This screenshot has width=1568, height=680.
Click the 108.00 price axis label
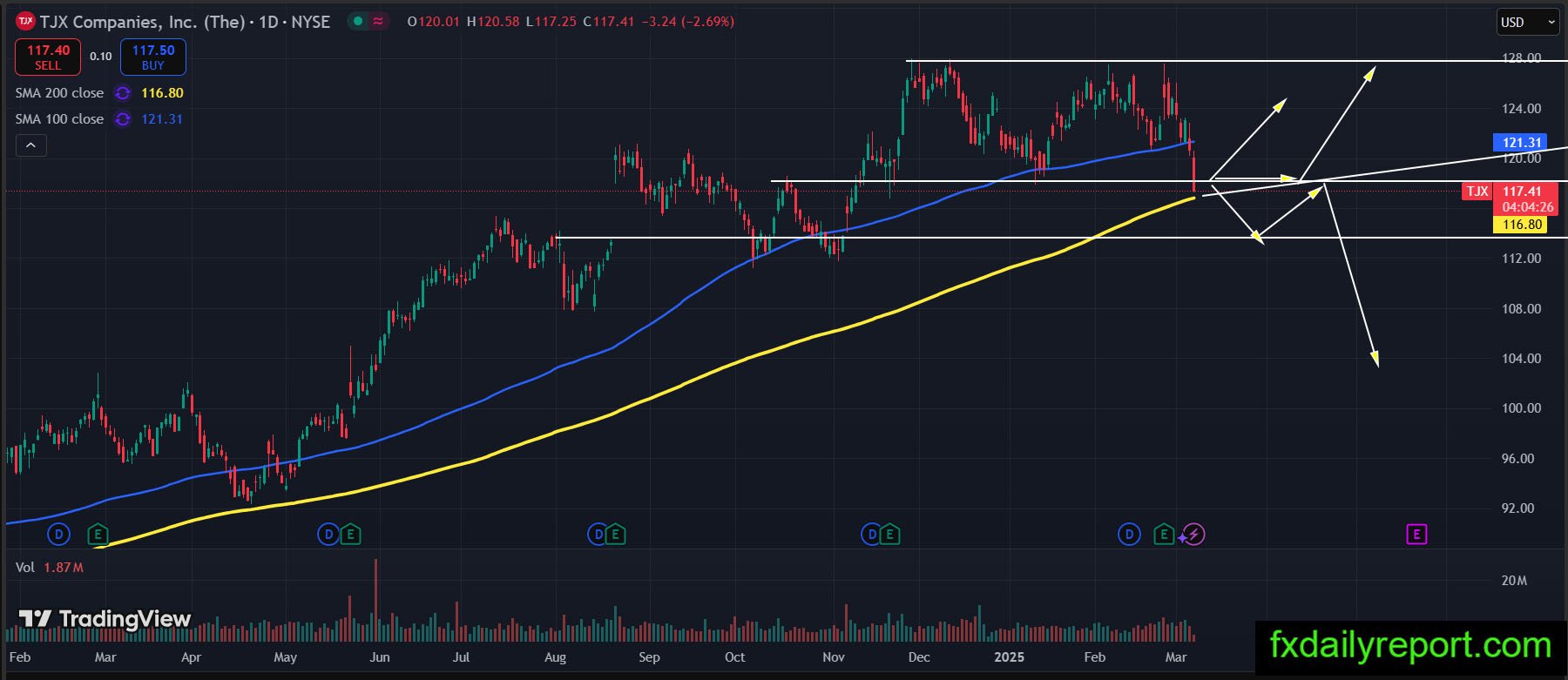pyautogui.click(x=1522, y=309)
